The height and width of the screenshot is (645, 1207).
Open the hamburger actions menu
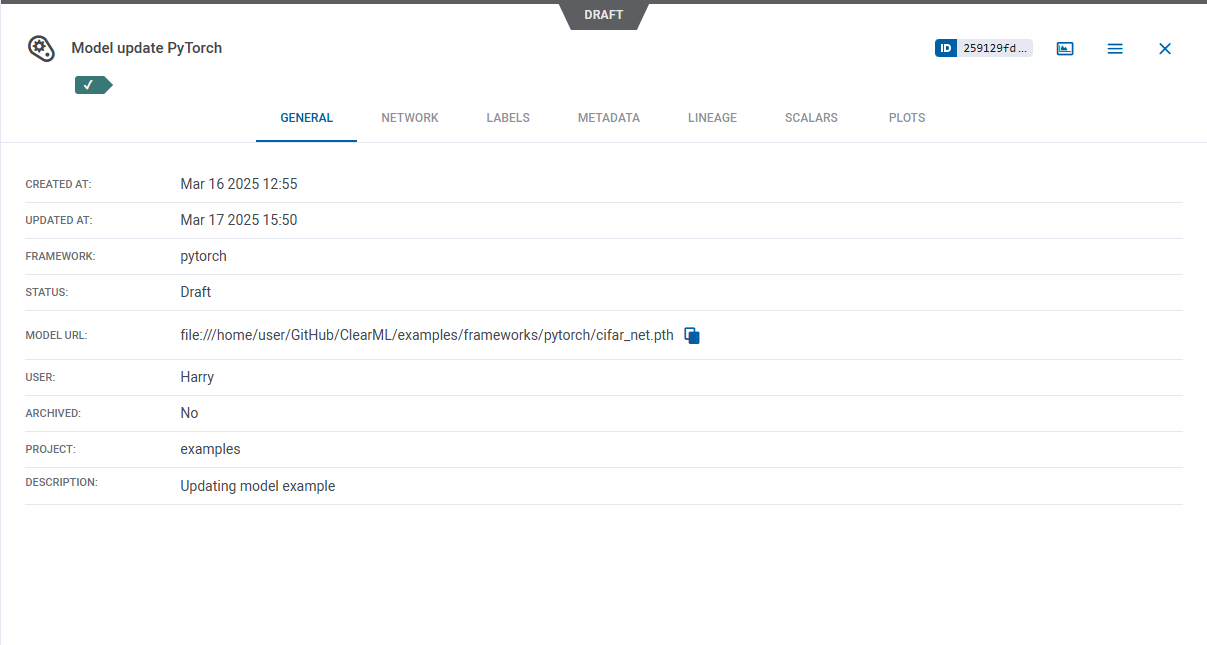point(1115,48)
